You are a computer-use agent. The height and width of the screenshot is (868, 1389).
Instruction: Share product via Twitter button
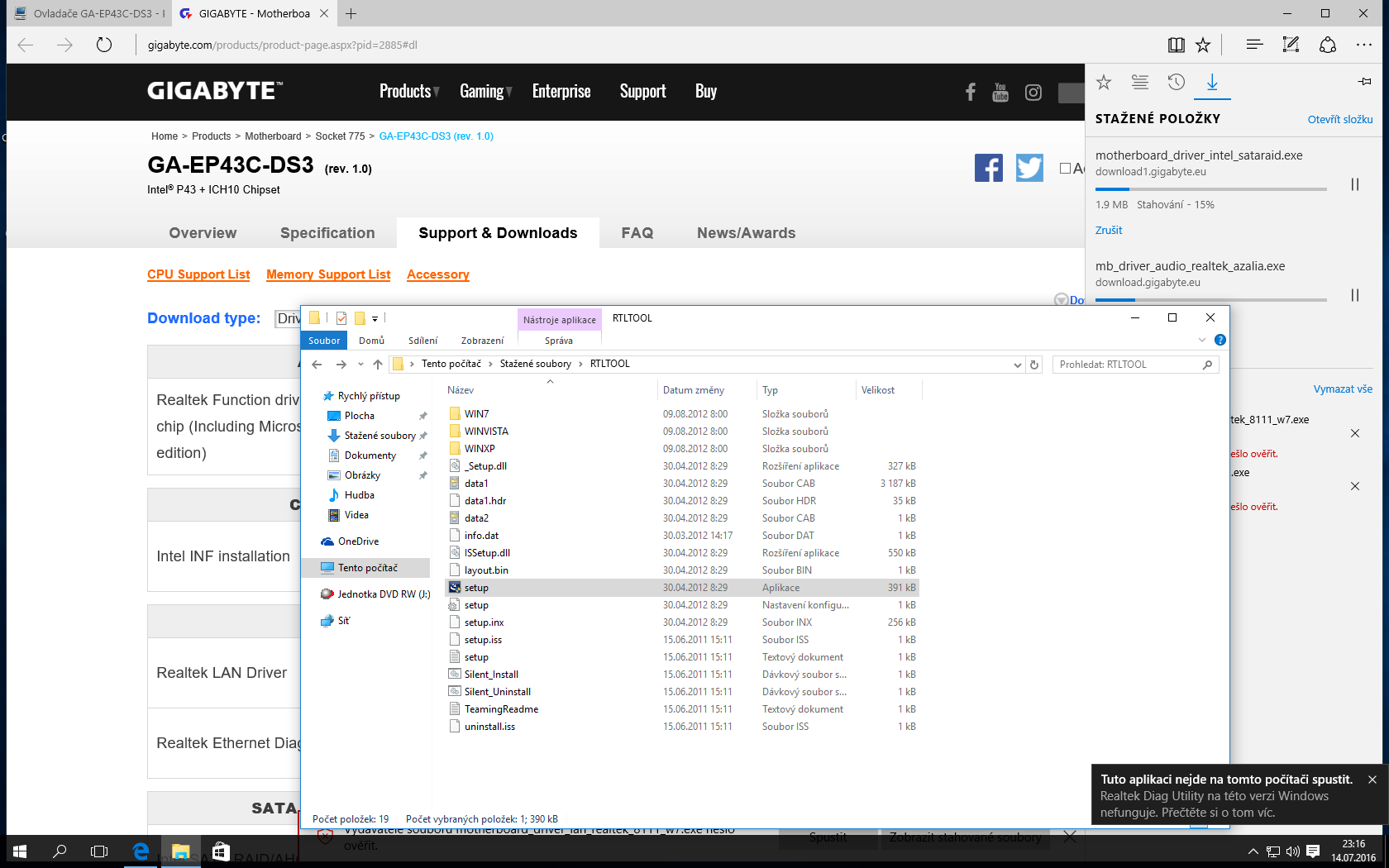coord(1029,168)
